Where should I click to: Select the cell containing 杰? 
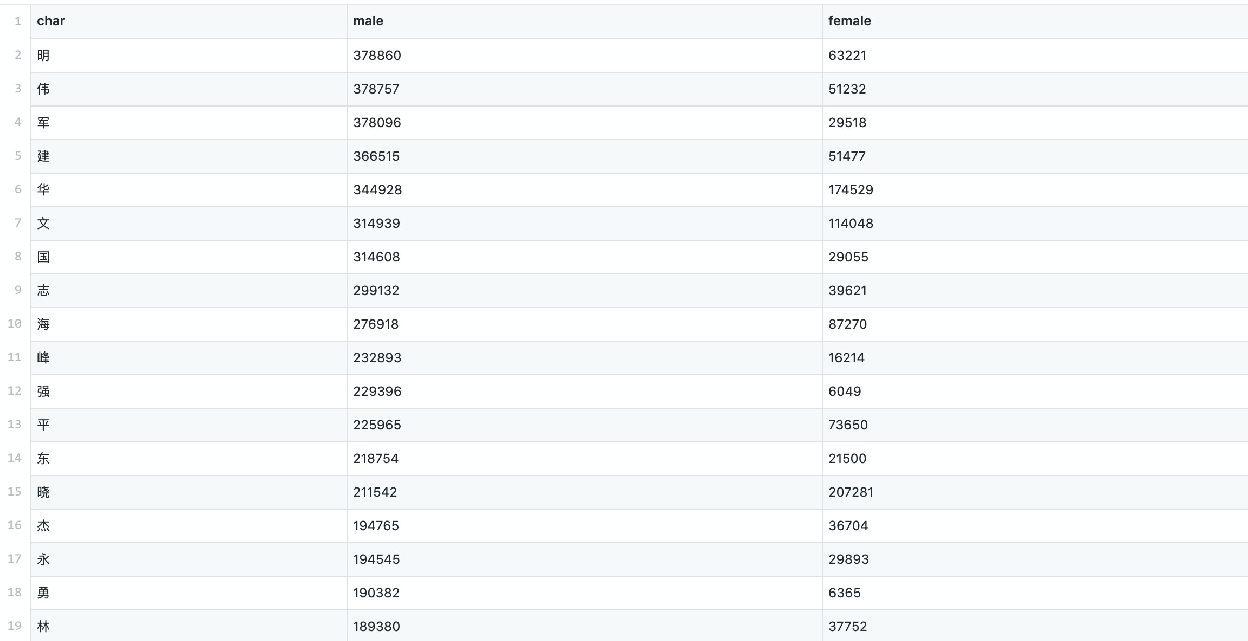pos(43,526)
